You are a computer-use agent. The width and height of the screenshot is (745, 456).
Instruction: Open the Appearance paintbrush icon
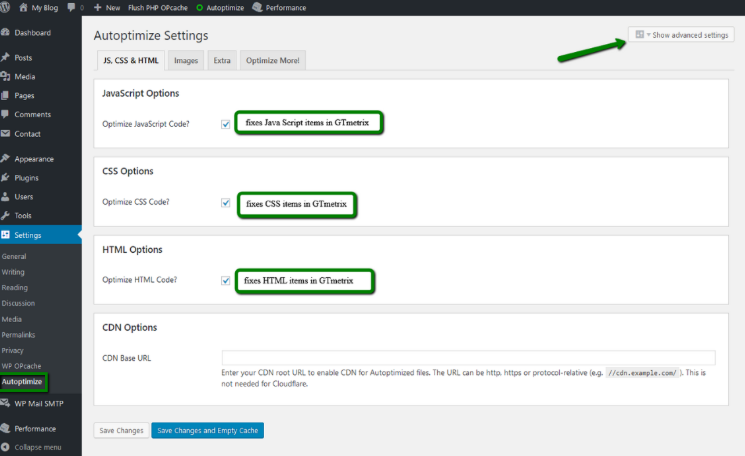(7, 159)
